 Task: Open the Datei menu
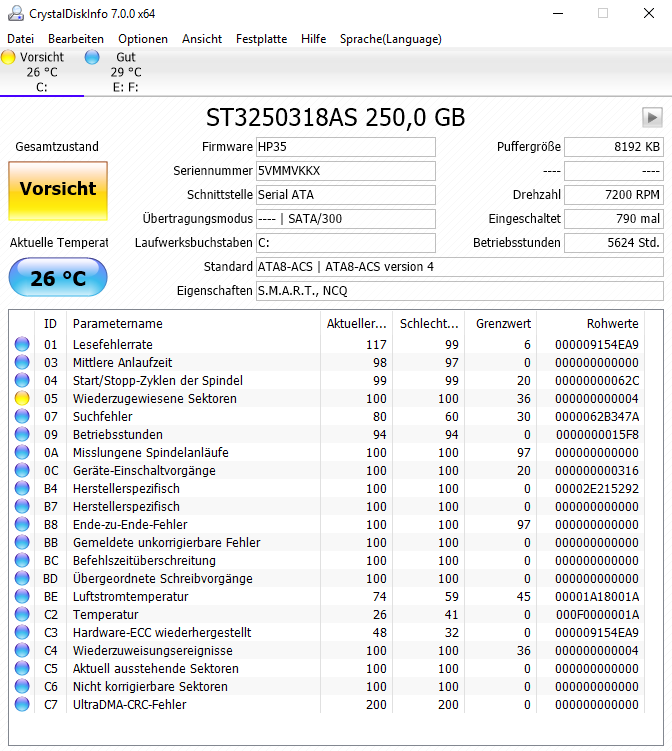coord(21,39)
